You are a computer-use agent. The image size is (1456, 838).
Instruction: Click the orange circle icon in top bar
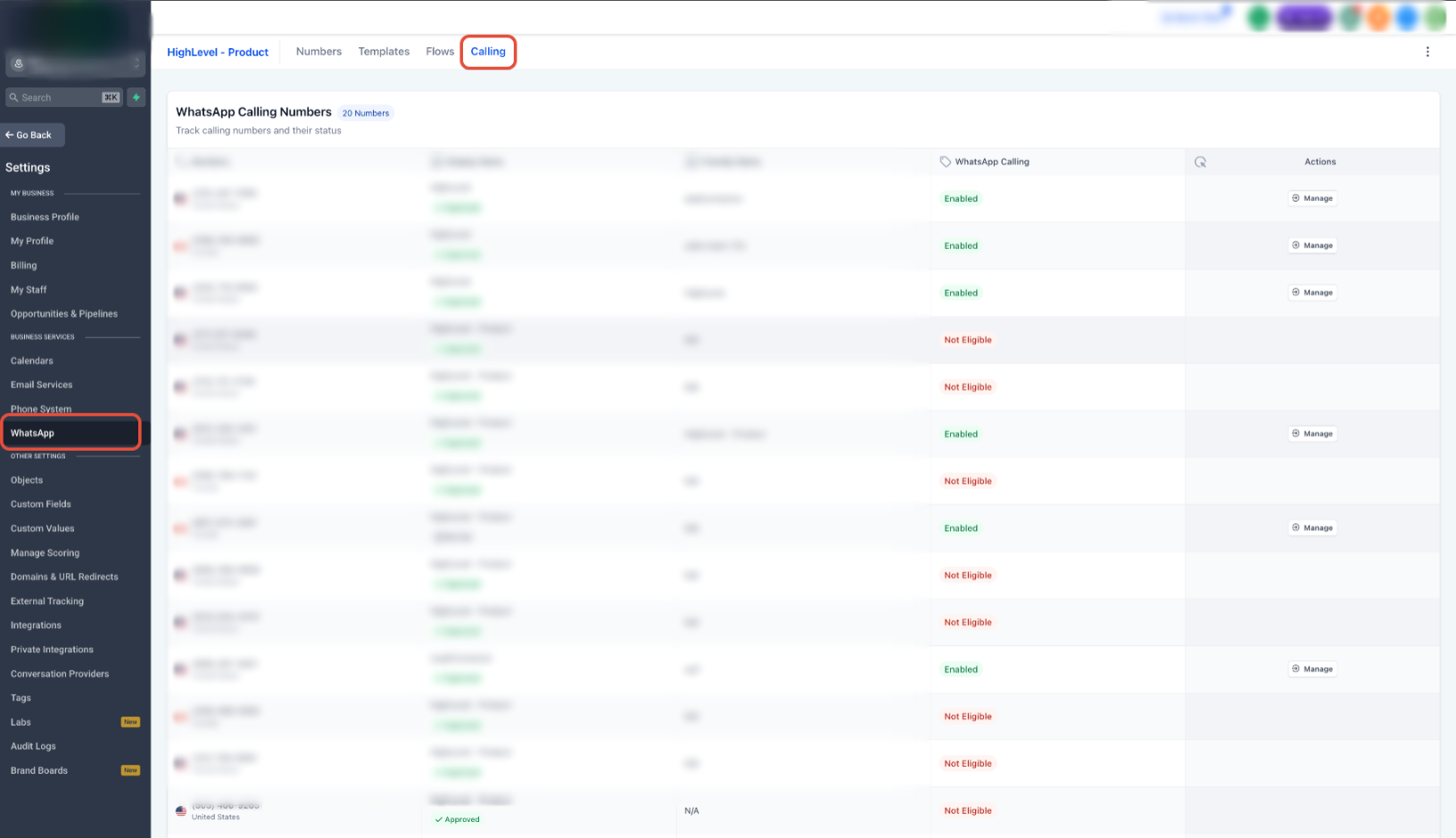(1378, 18)
